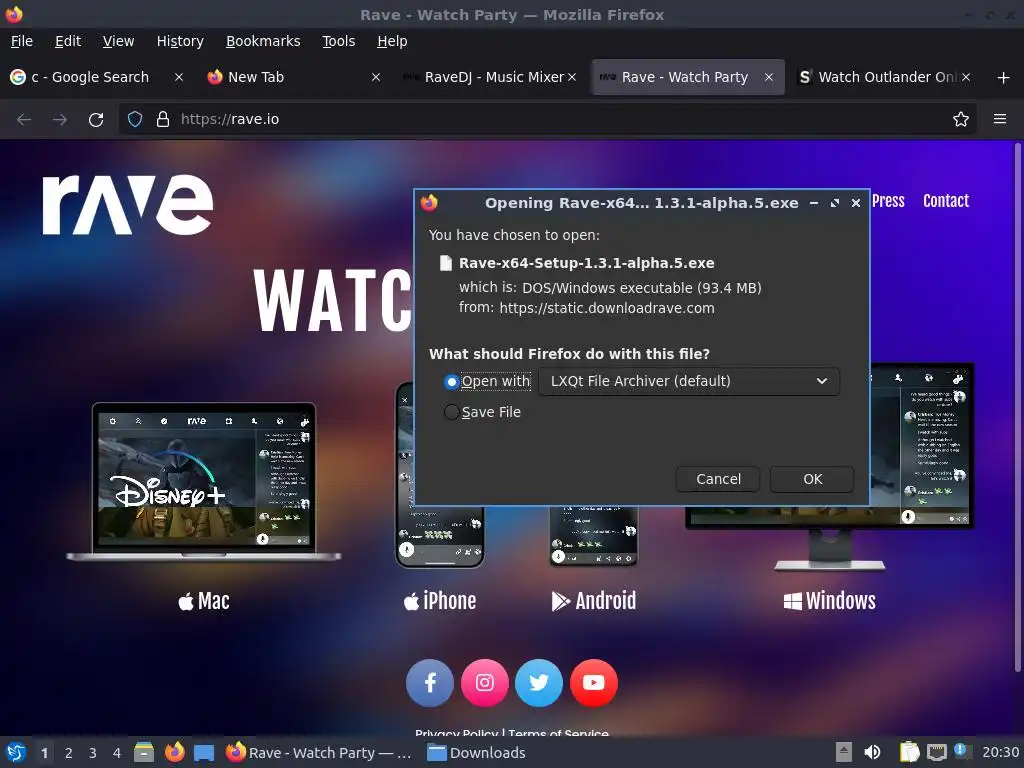Switch to the c - Google Search tab
Screen dimensions: 1024x768
click(x=98, y=77)
